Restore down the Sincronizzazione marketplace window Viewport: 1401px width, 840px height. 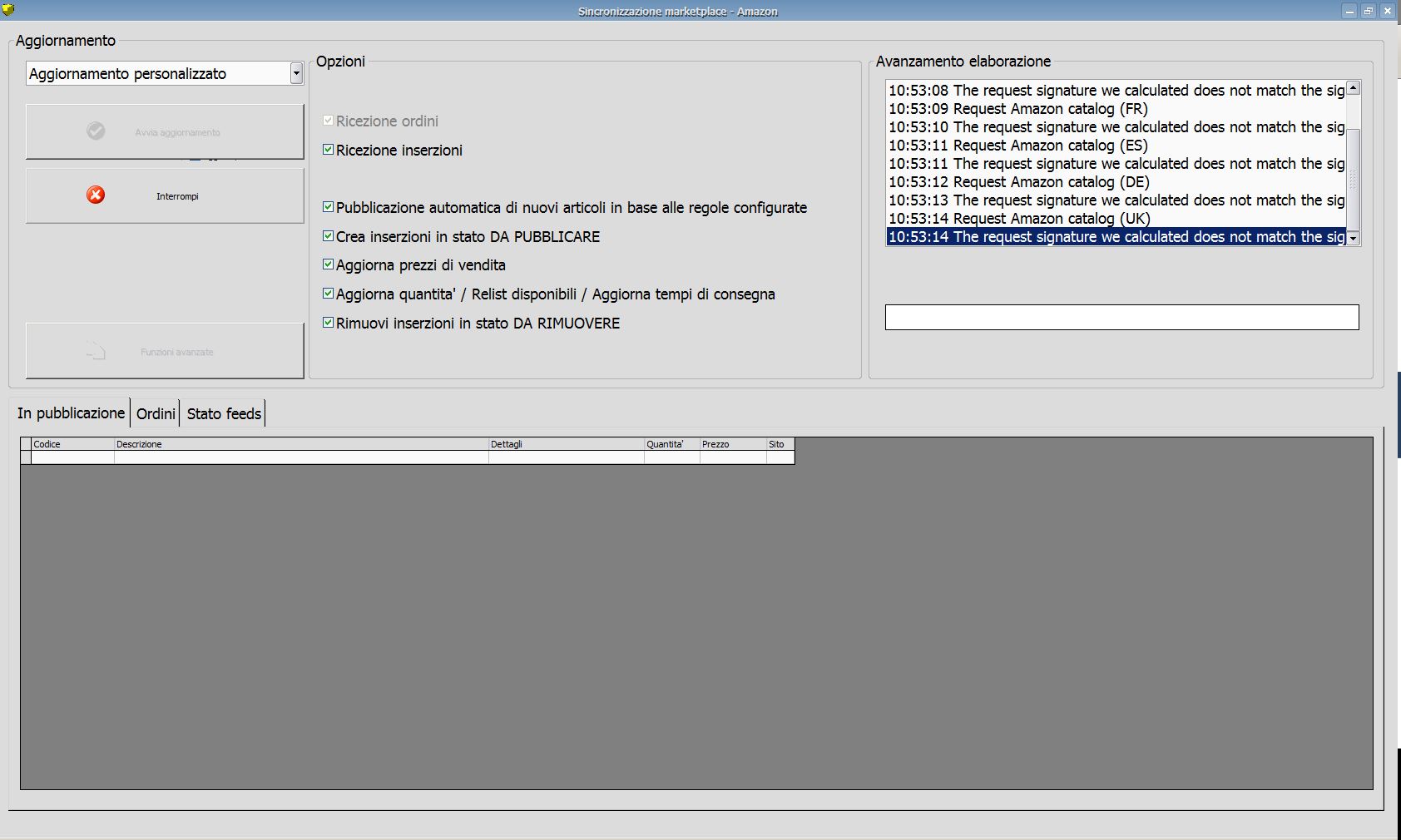pyautogui.click(x=1369, y=11)
